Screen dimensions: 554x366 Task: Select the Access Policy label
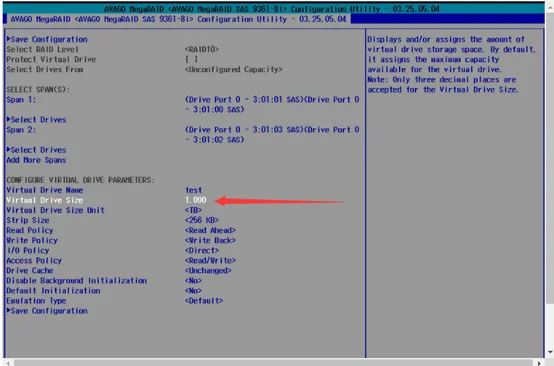coord(34,260)
